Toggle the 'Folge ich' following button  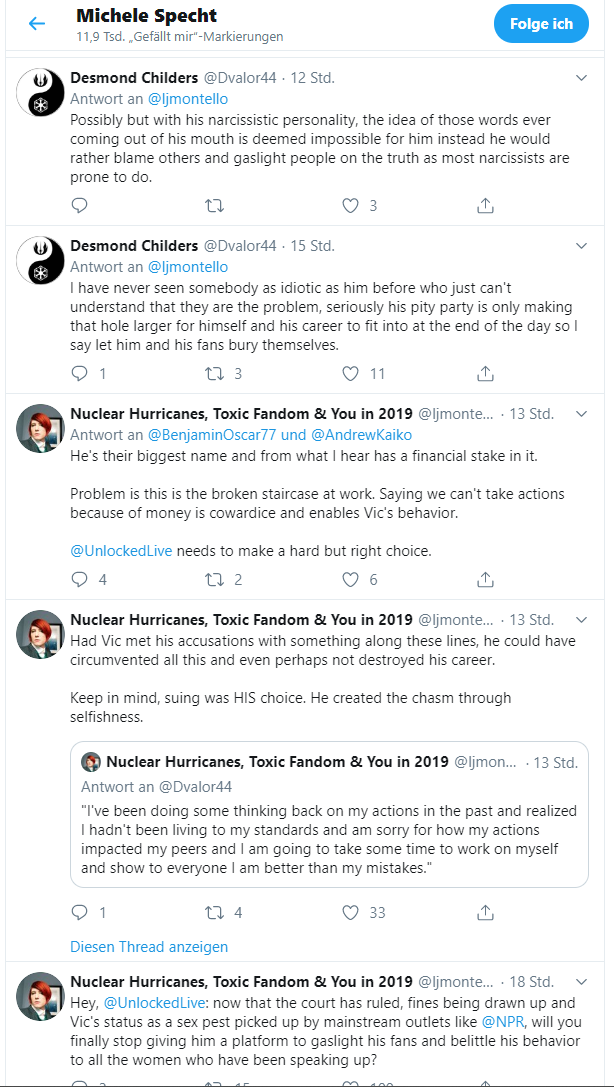click(541, 24)
